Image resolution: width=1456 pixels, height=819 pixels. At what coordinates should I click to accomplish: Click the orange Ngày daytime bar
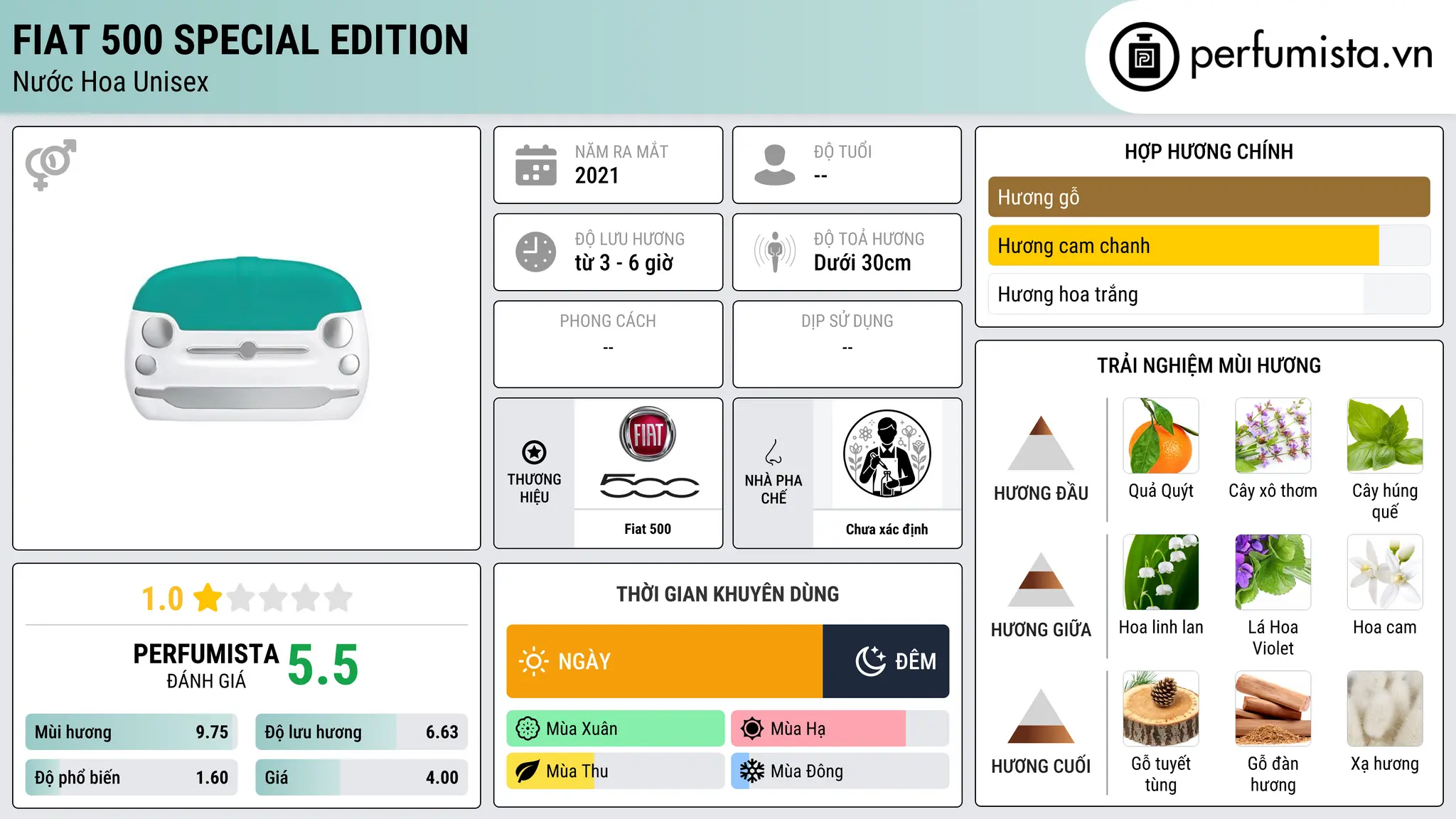(665, 661)
